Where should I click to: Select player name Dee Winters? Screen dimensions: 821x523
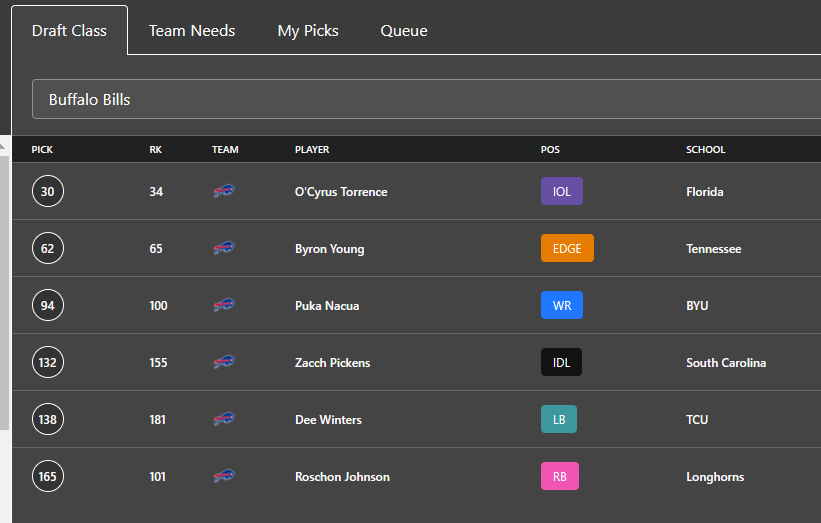pyautogui.click(x=328, y=420)
